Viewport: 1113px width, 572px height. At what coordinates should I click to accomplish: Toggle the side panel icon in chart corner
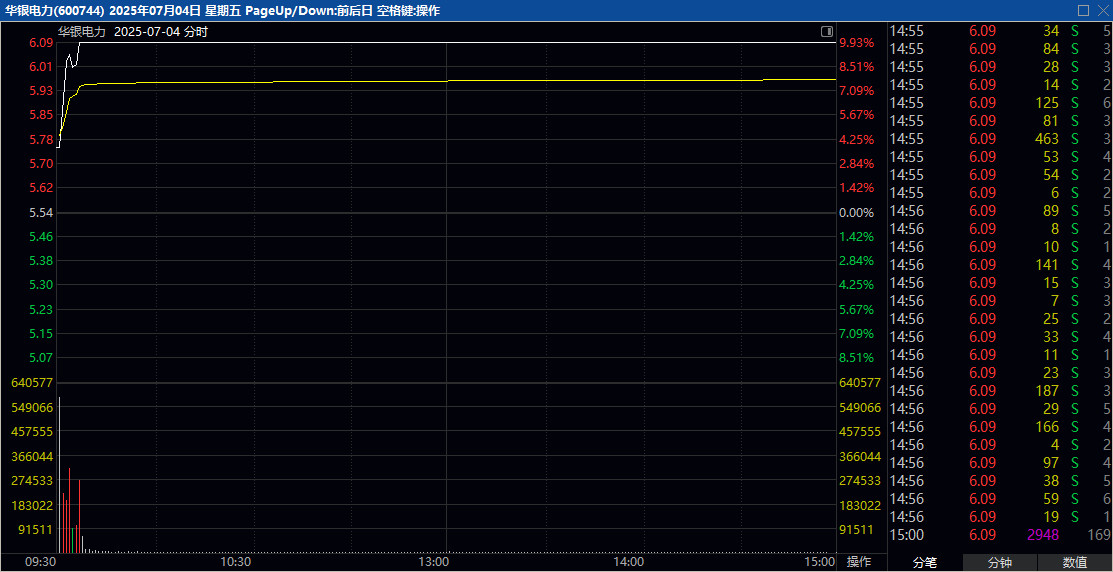click(826, 32)
